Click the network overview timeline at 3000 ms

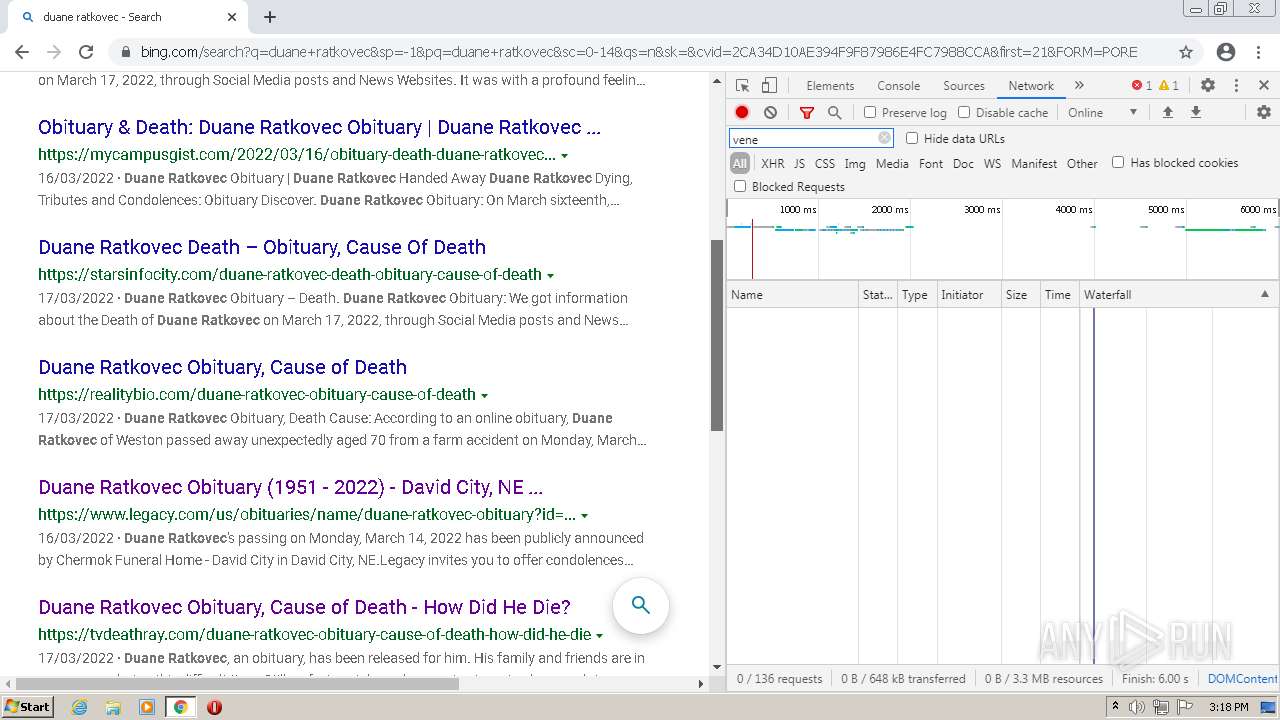pyautogui.click(x=981, y=210)
